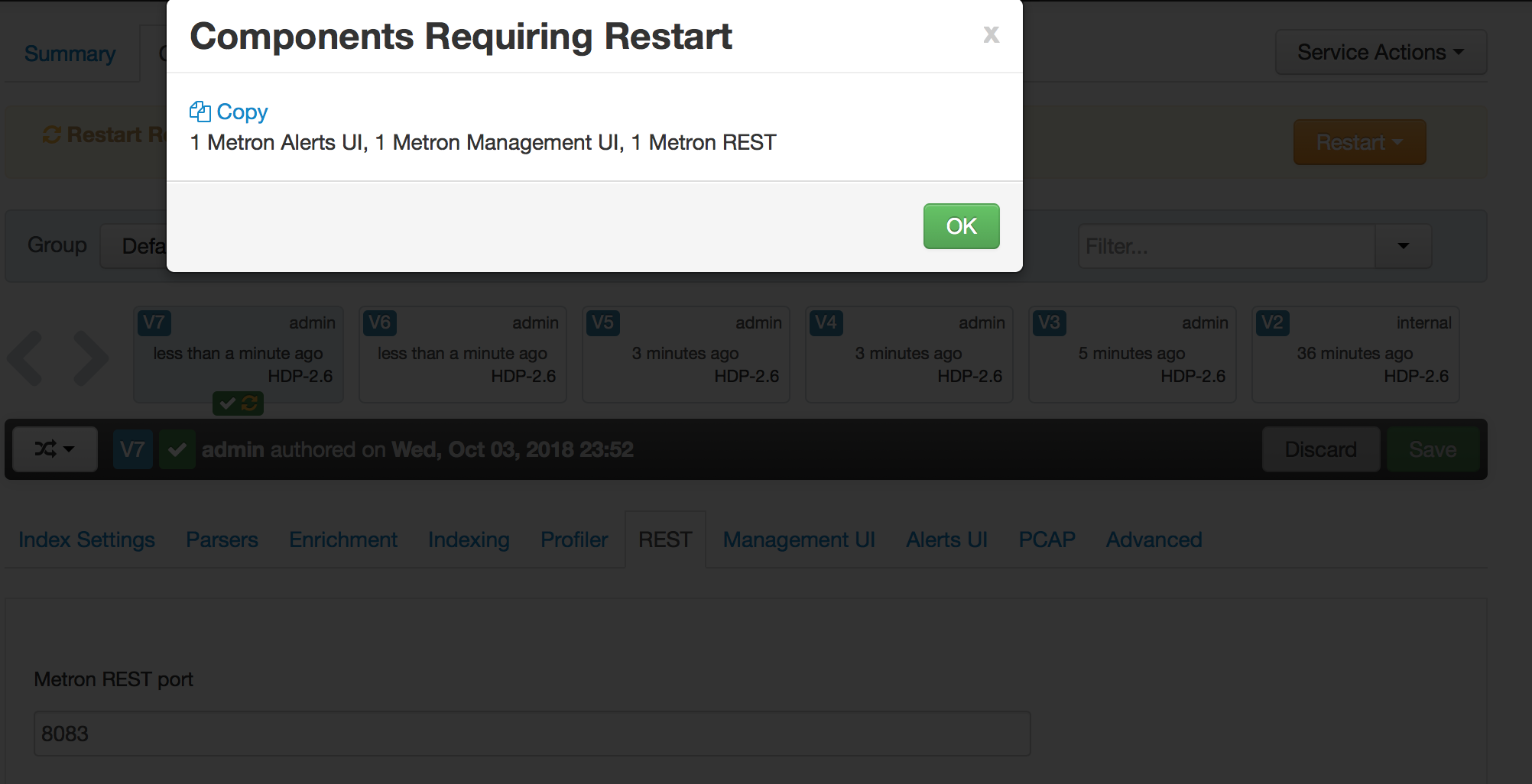The width and height of the screenshot is (1532, 784).
Task: Open the PCAP tab
Action: pos(1047,539)
